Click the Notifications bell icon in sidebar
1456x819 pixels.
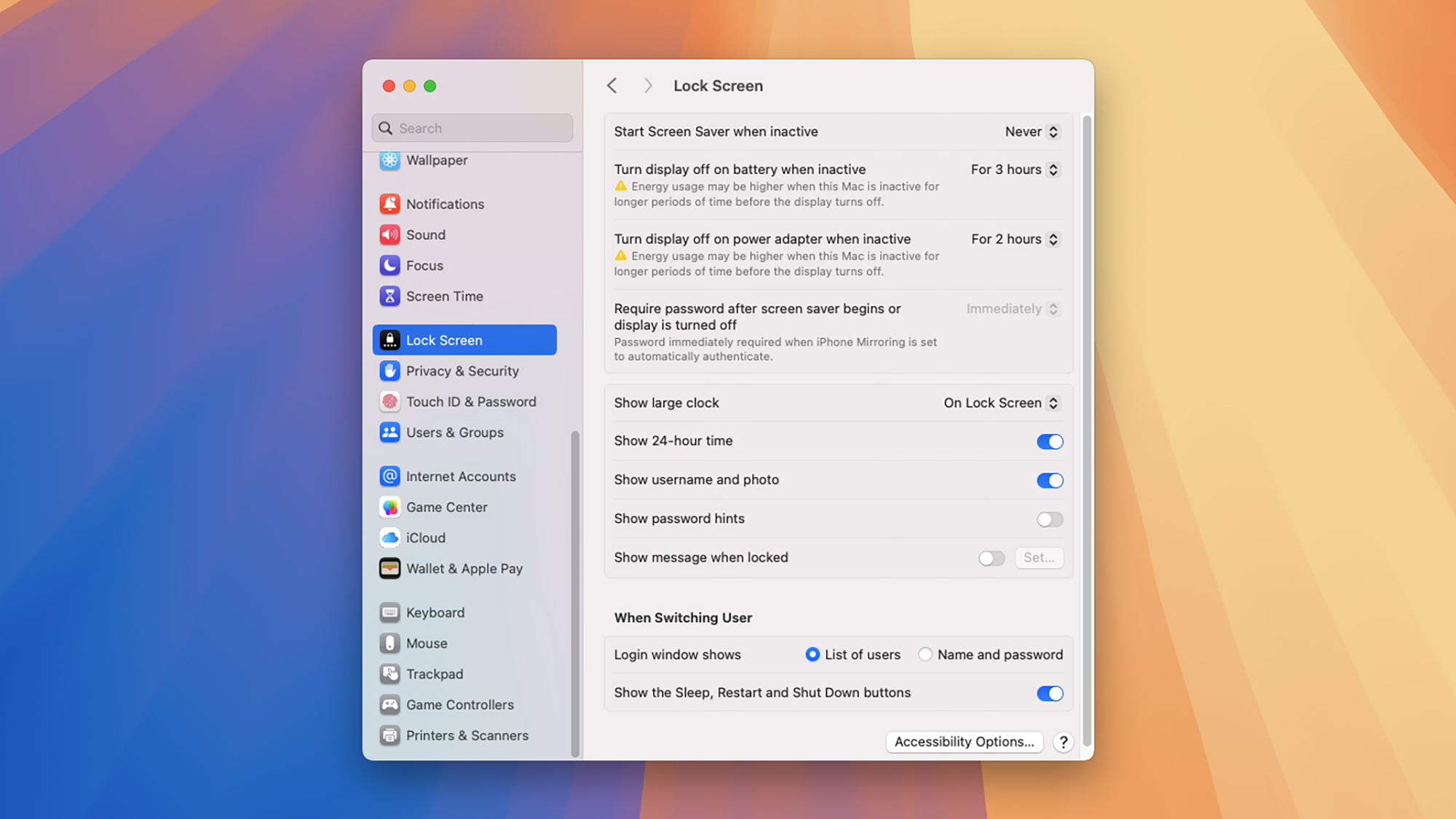coord(389,204)
